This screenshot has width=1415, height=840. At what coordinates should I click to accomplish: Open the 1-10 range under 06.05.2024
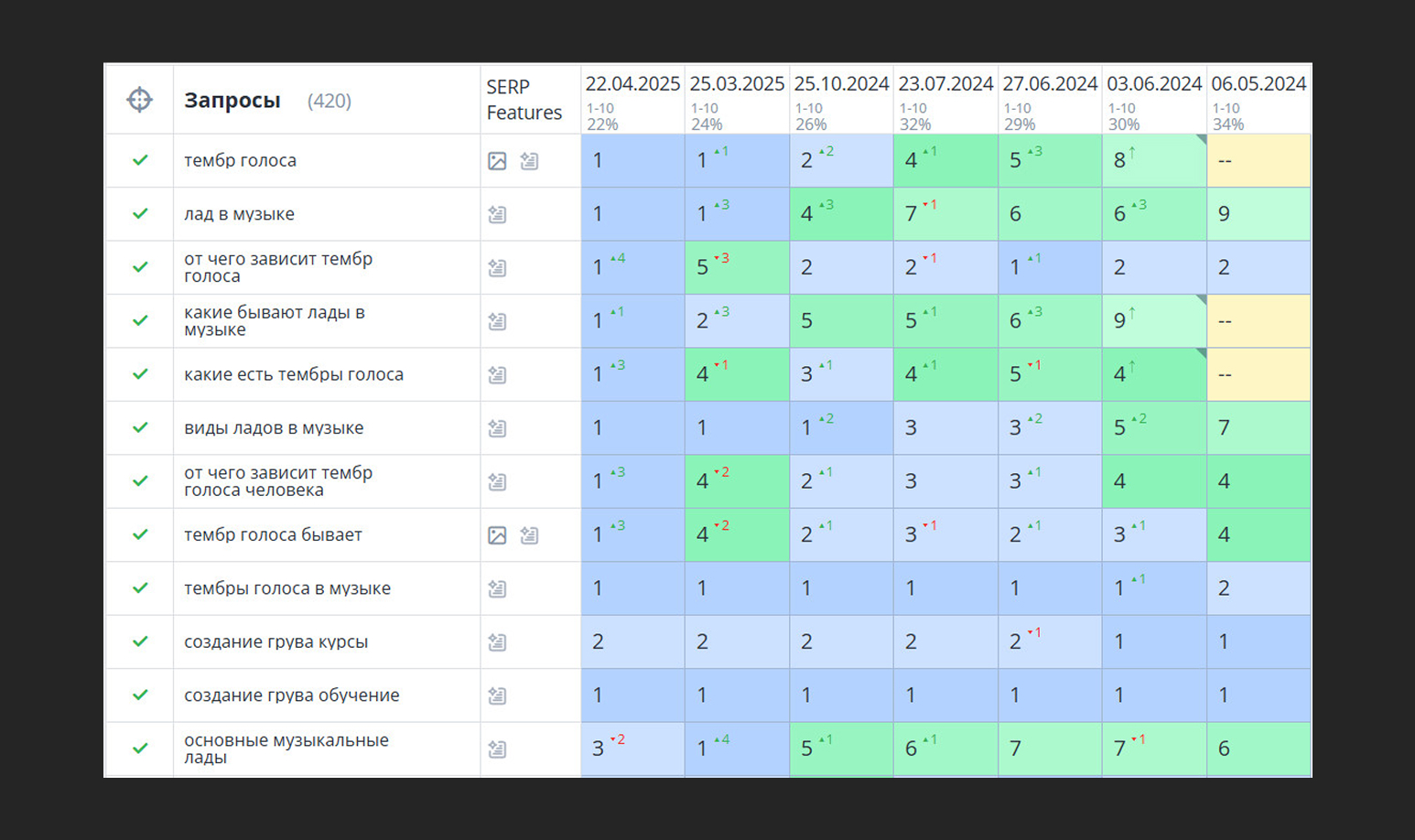(x=1226, y=108)
